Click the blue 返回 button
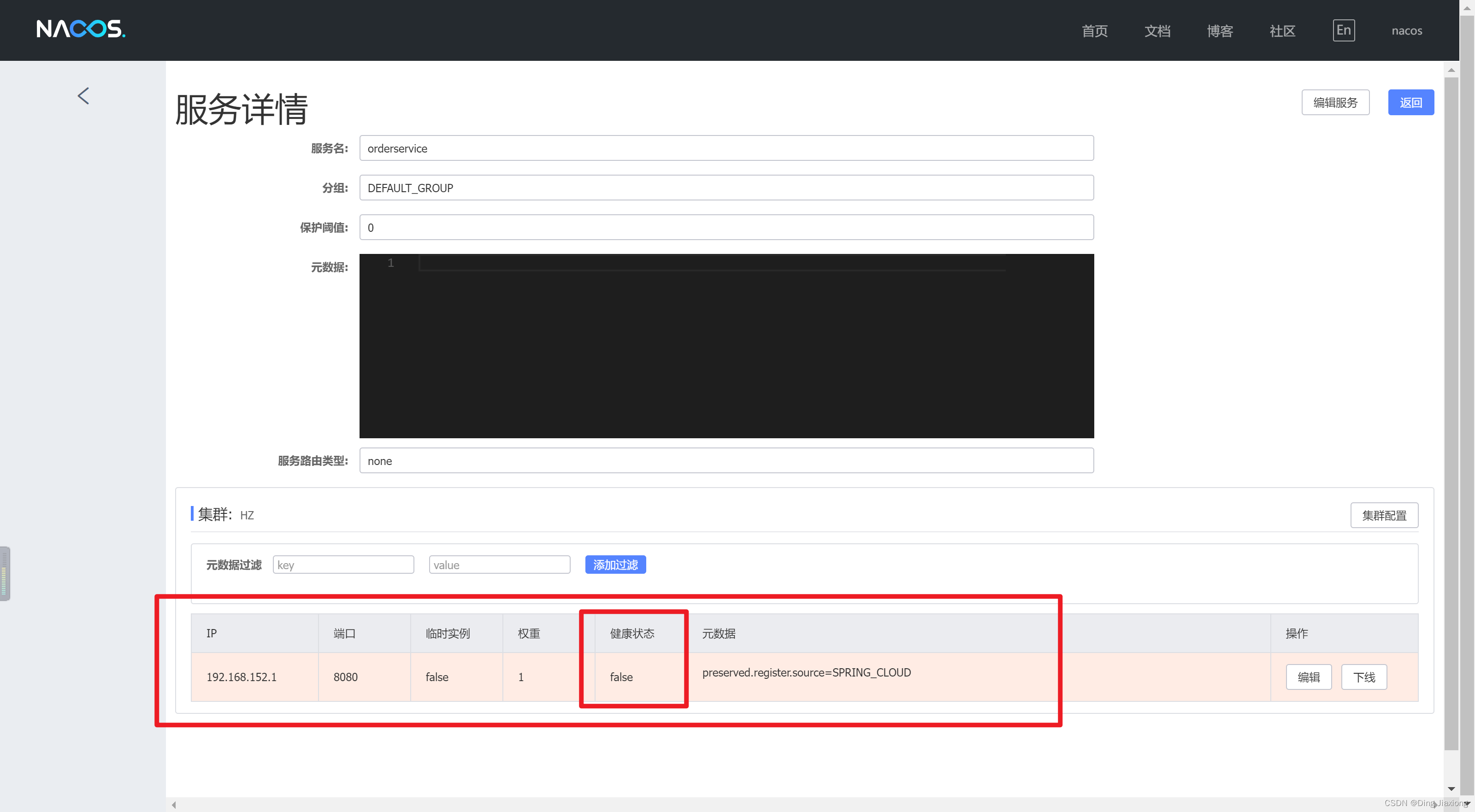Image resolution: width=1475 pixels, height=812 pixels. pos(1410,102)
